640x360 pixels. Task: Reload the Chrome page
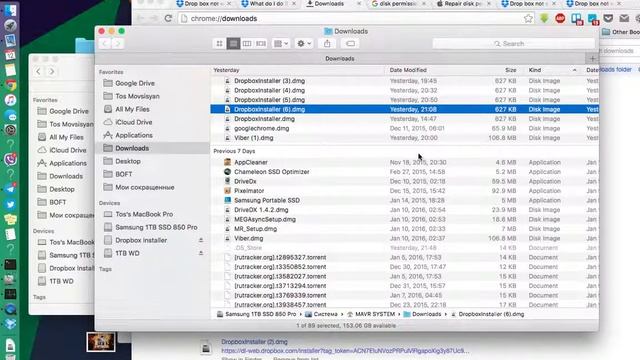click(x=168, y=18)
